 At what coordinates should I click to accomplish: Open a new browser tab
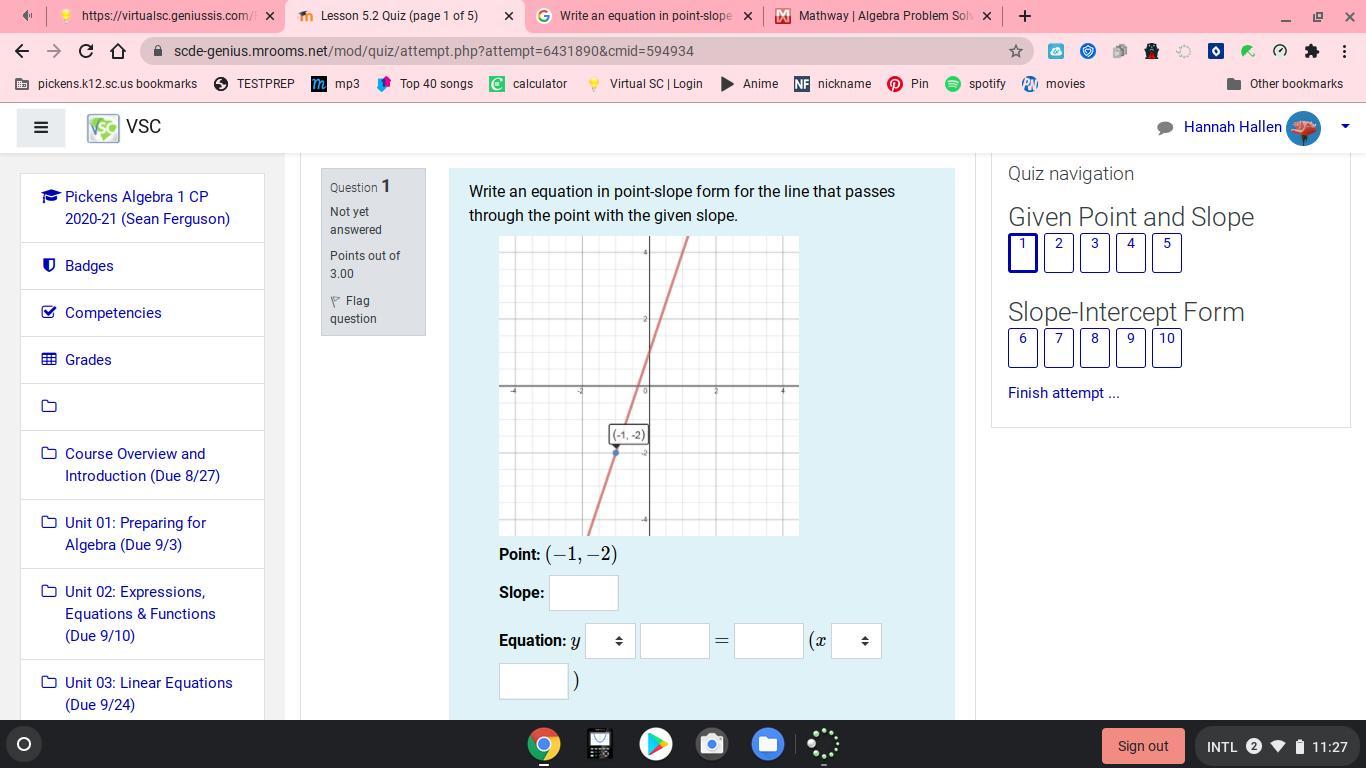1024,16
